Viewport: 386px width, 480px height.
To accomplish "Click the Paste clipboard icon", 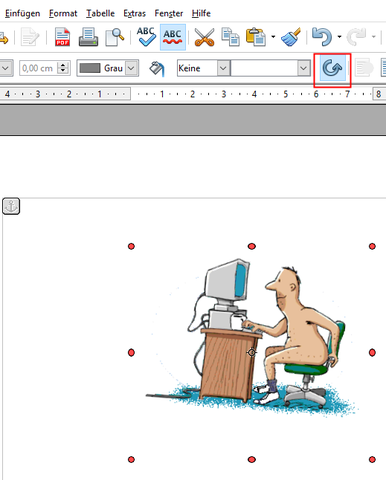I will click(256, 37).
